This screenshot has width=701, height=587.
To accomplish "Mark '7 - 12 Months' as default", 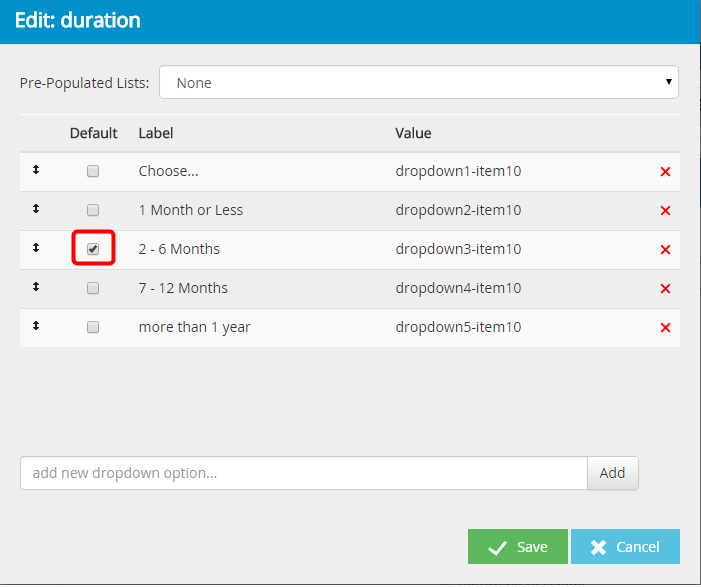I will click(x=93, y=288).
